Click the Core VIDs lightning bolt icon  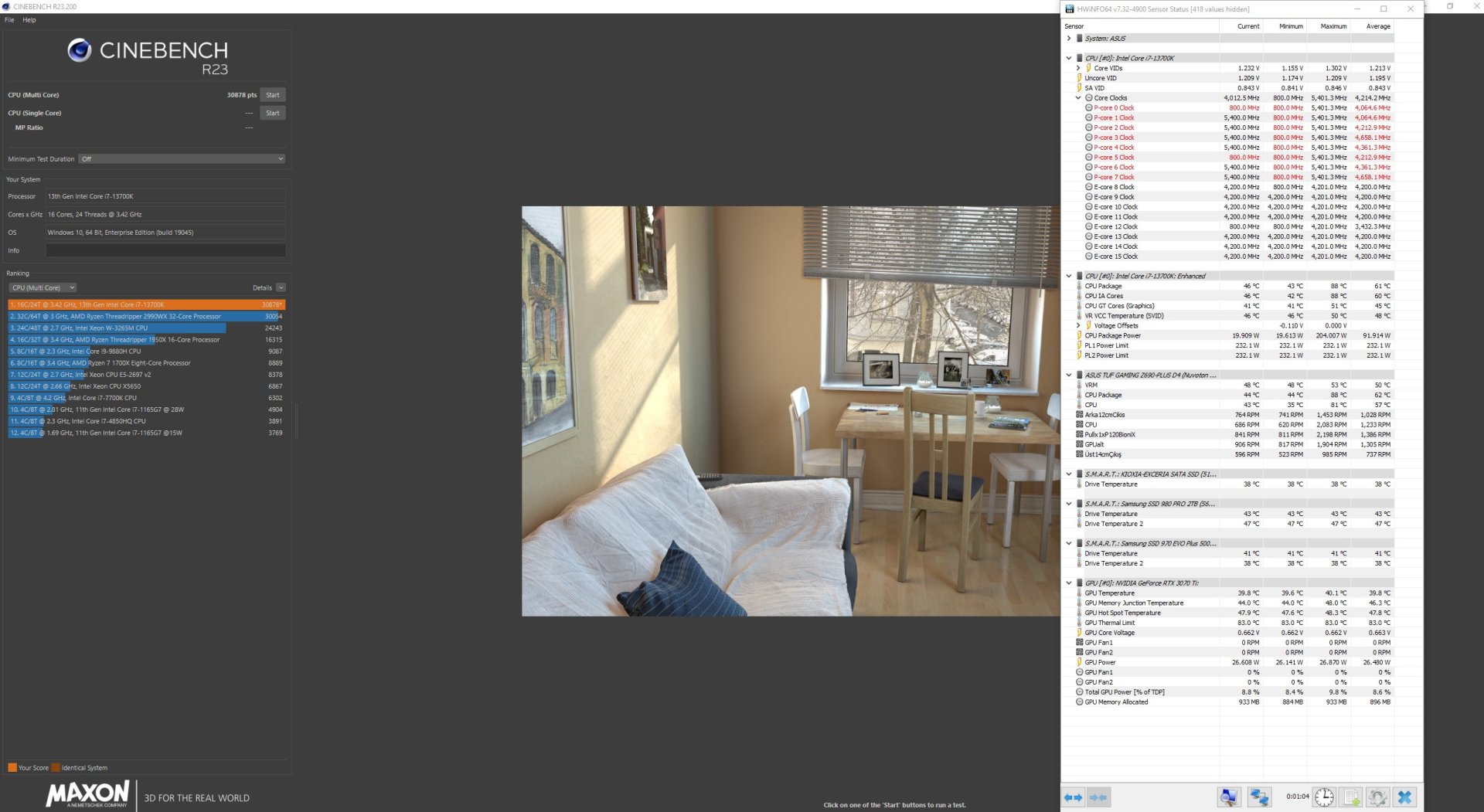point(1088,68)
